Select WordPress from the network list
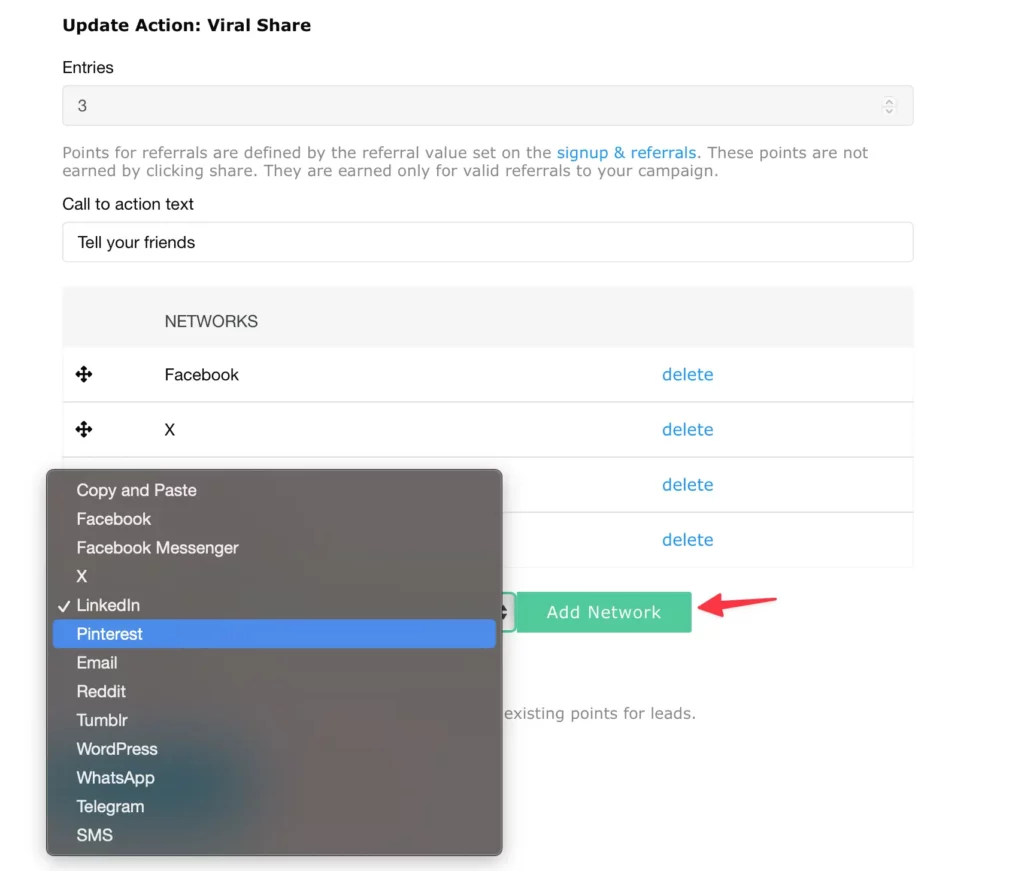1024x871 pixels. [x=274, y=748]
